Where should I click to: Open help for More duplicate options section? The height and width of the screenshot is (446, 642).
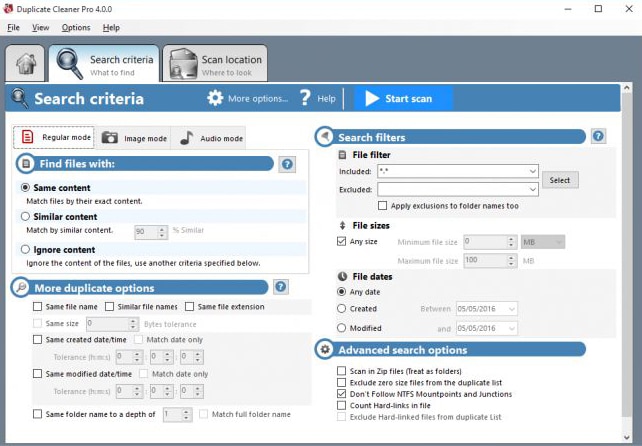(280, 287)
